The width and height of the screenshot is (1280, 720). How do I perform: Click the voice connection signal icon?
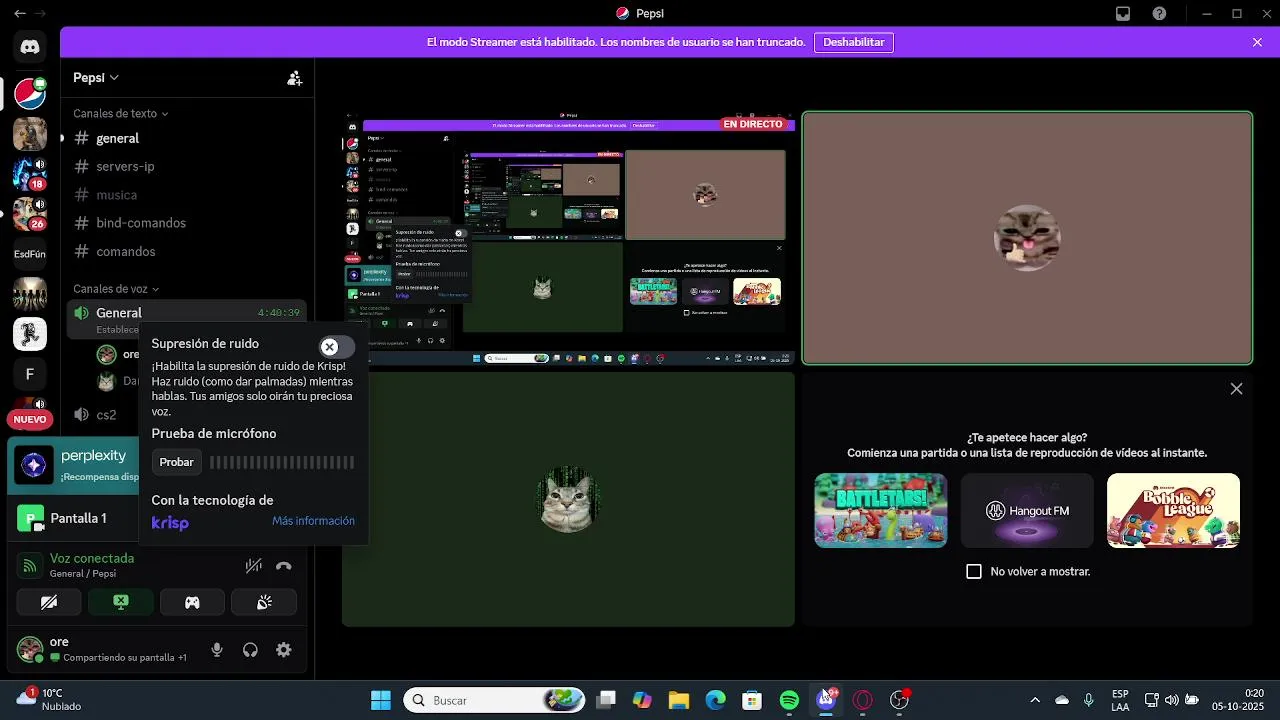click(x=30, y=566)
